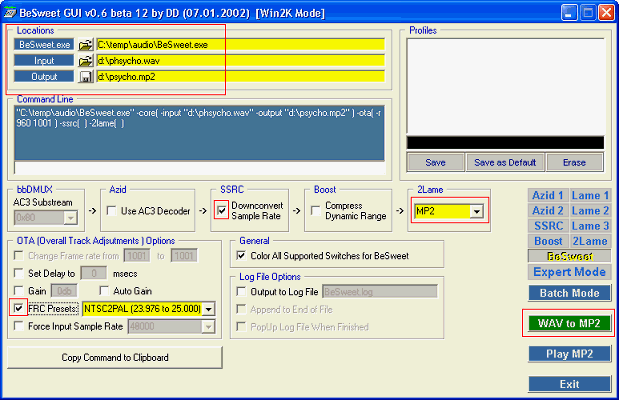Toggle the FRC Presets checkbox
Screen dimensions: 619x400
(x=19, y=308)
